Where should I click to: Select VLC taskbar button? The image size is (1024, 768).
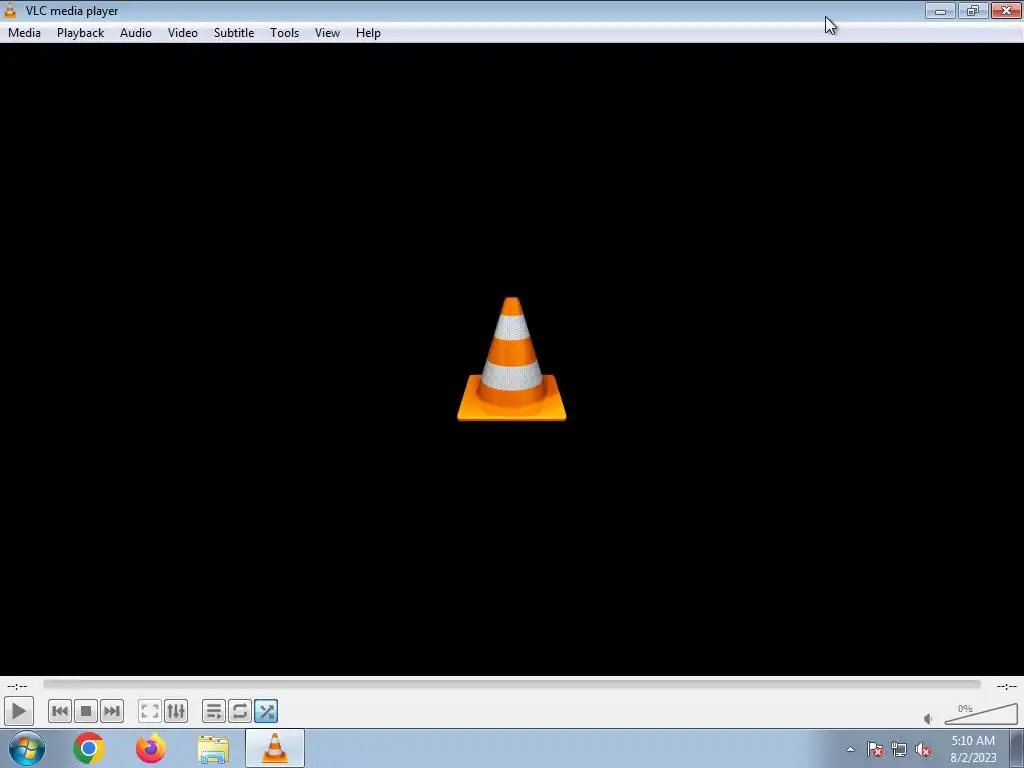275,748
